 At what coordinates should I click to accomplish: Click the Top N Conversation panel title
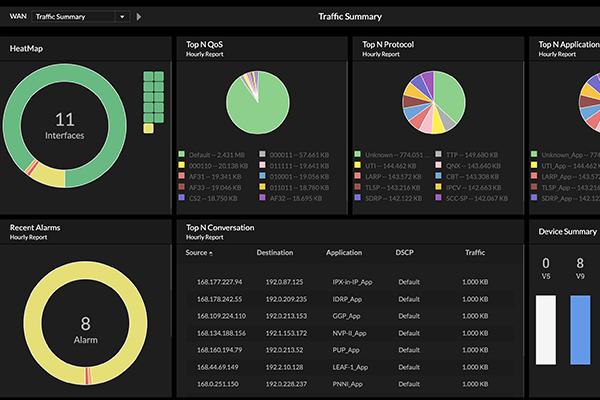[220, 228]
